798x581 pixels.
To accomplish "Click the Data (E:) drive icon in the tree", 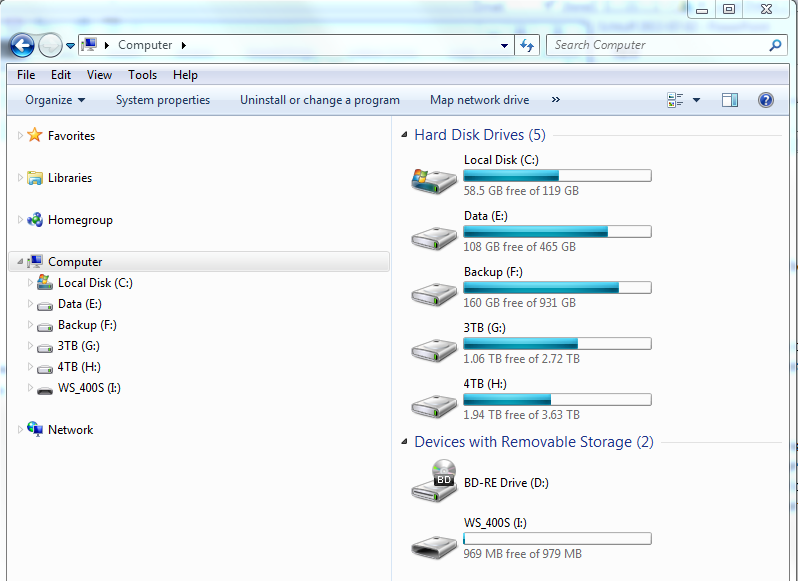I will (x=45, y=305).
